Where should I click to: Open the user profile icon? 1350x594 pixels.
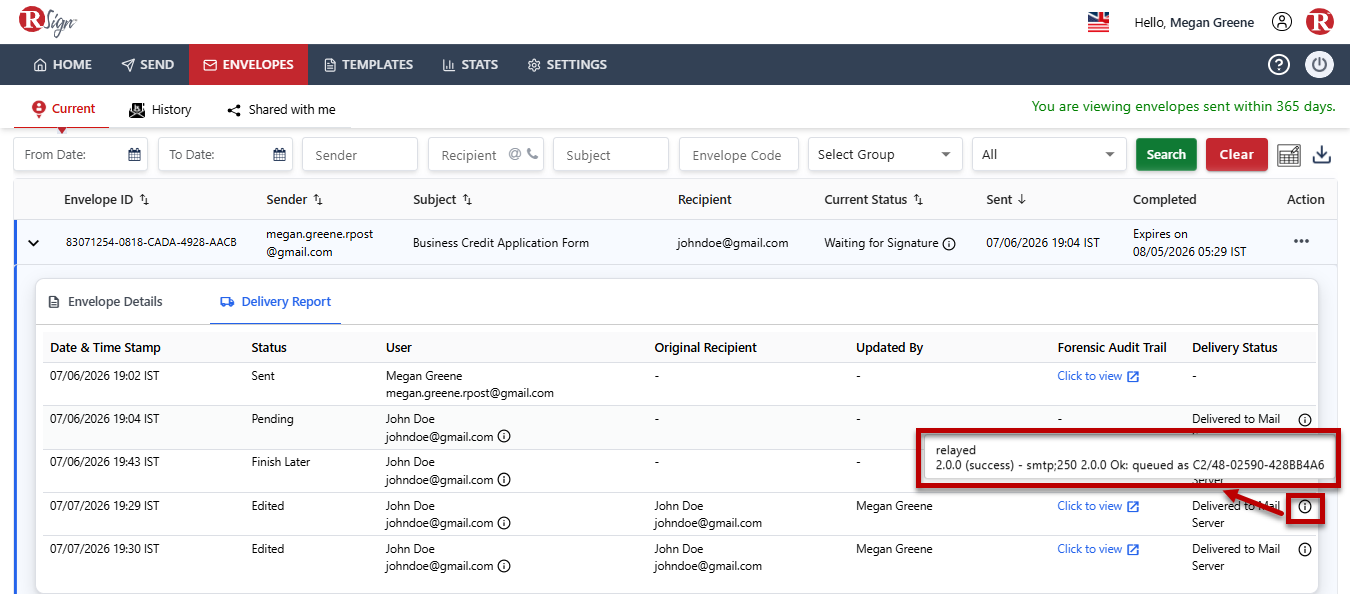tap(1282, 22)
